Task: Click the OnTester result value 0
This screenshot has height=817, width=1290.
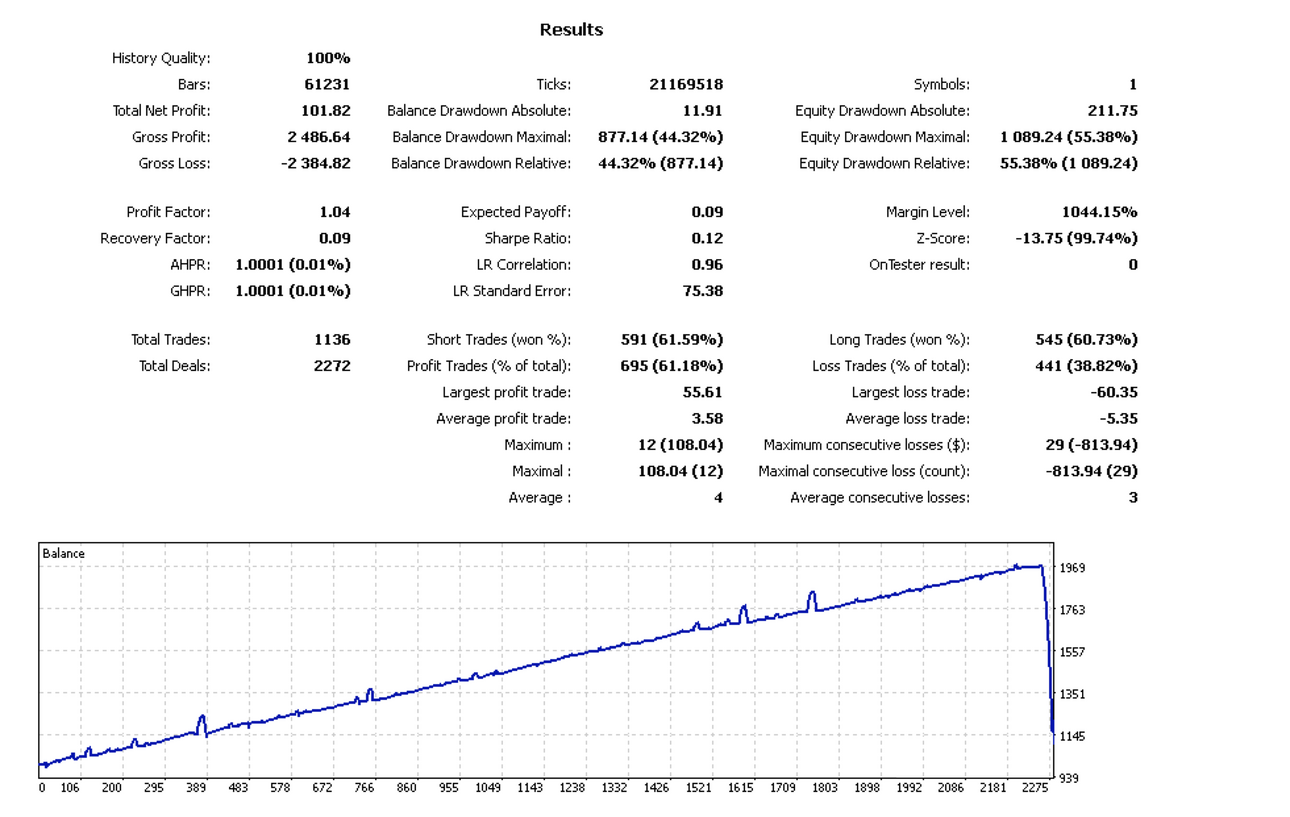Action: click(1133, 265)
